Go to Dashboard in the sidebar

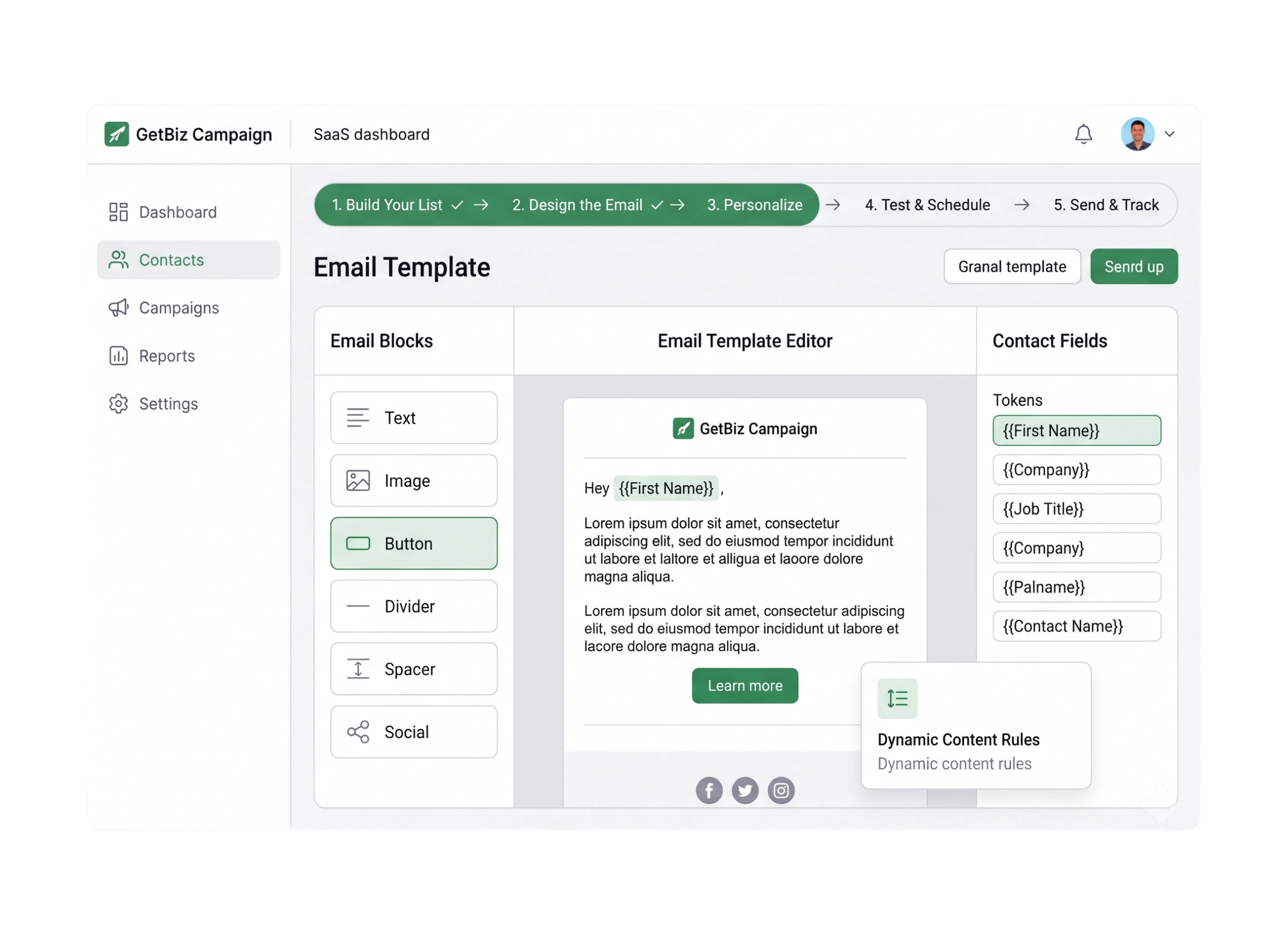[x=188, y=212]
